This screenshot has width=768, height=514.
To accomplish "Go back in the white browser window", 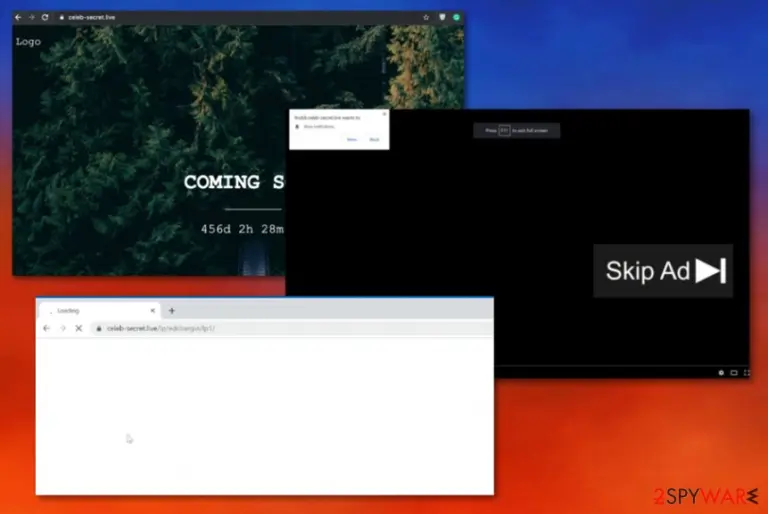I will (47, 328).
